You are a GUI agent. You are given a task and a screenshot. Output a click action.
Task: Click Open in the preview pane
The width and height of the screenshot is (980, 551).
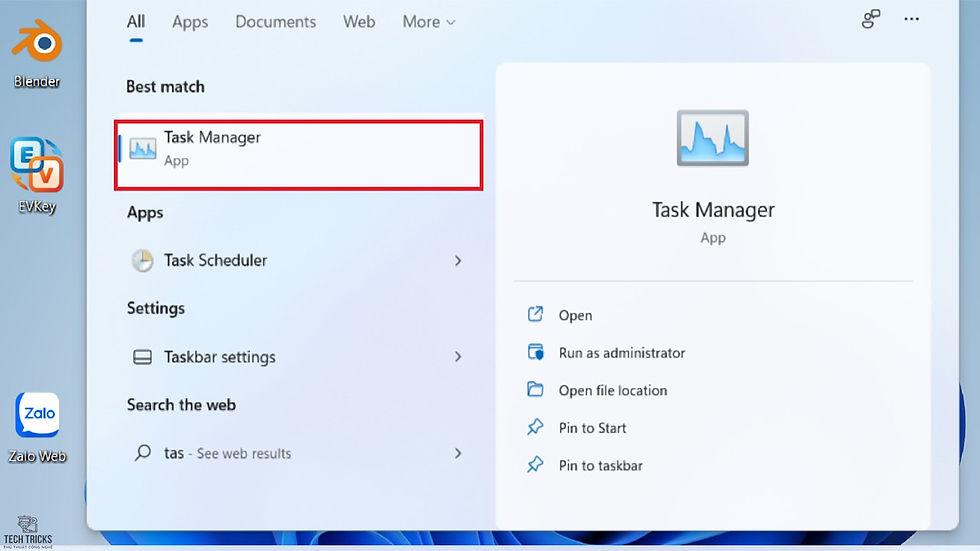pyautogui.click(x=575, y=315)
